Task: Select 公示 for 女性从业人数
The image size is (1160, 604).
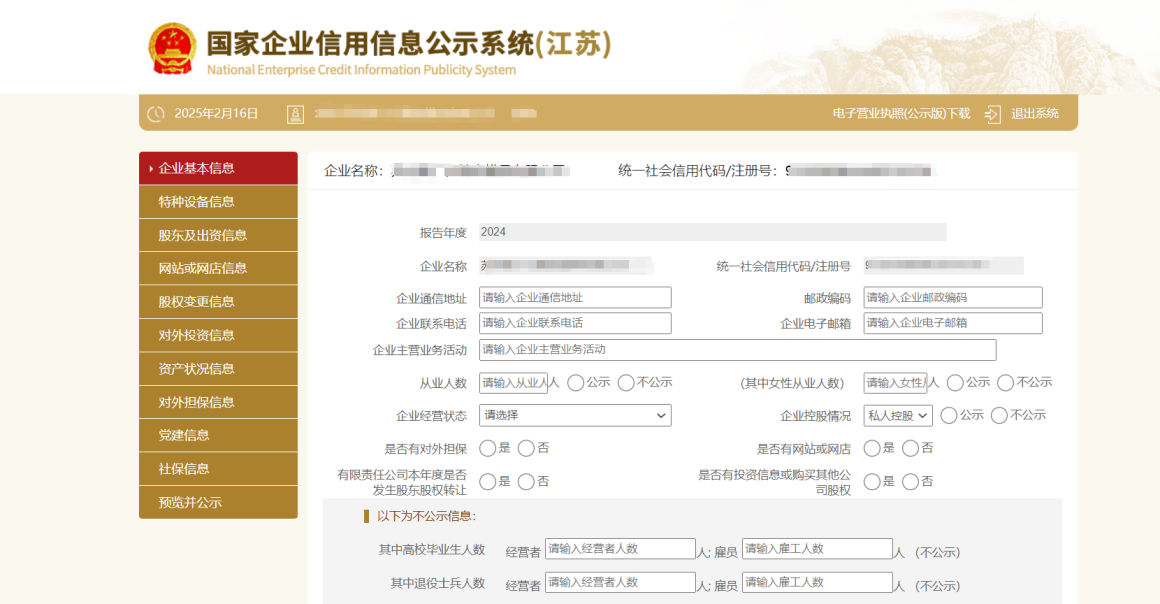Action: click(x=955, y=383)
